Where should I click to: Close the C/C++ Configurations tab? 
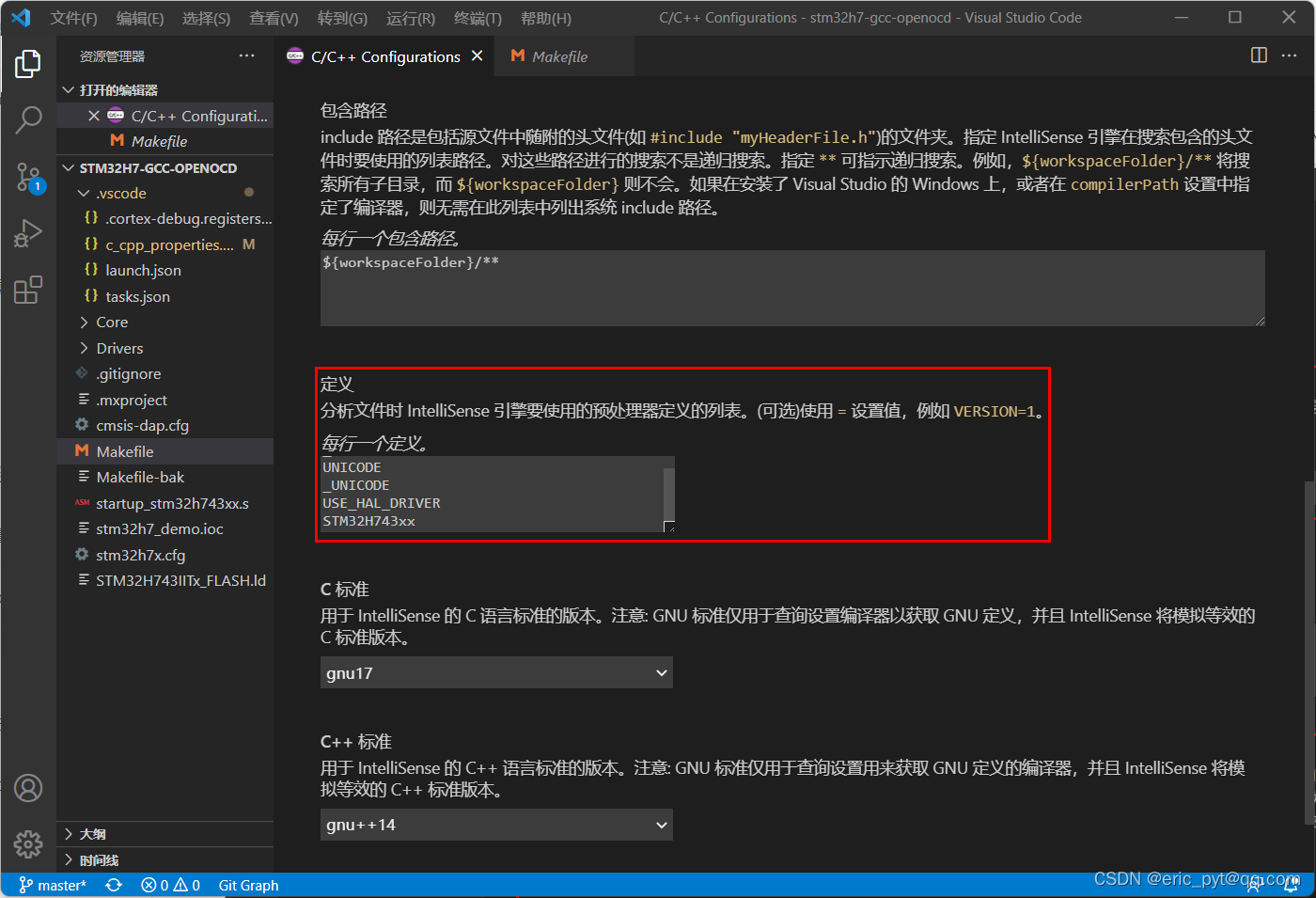click(x=478, y=56)
